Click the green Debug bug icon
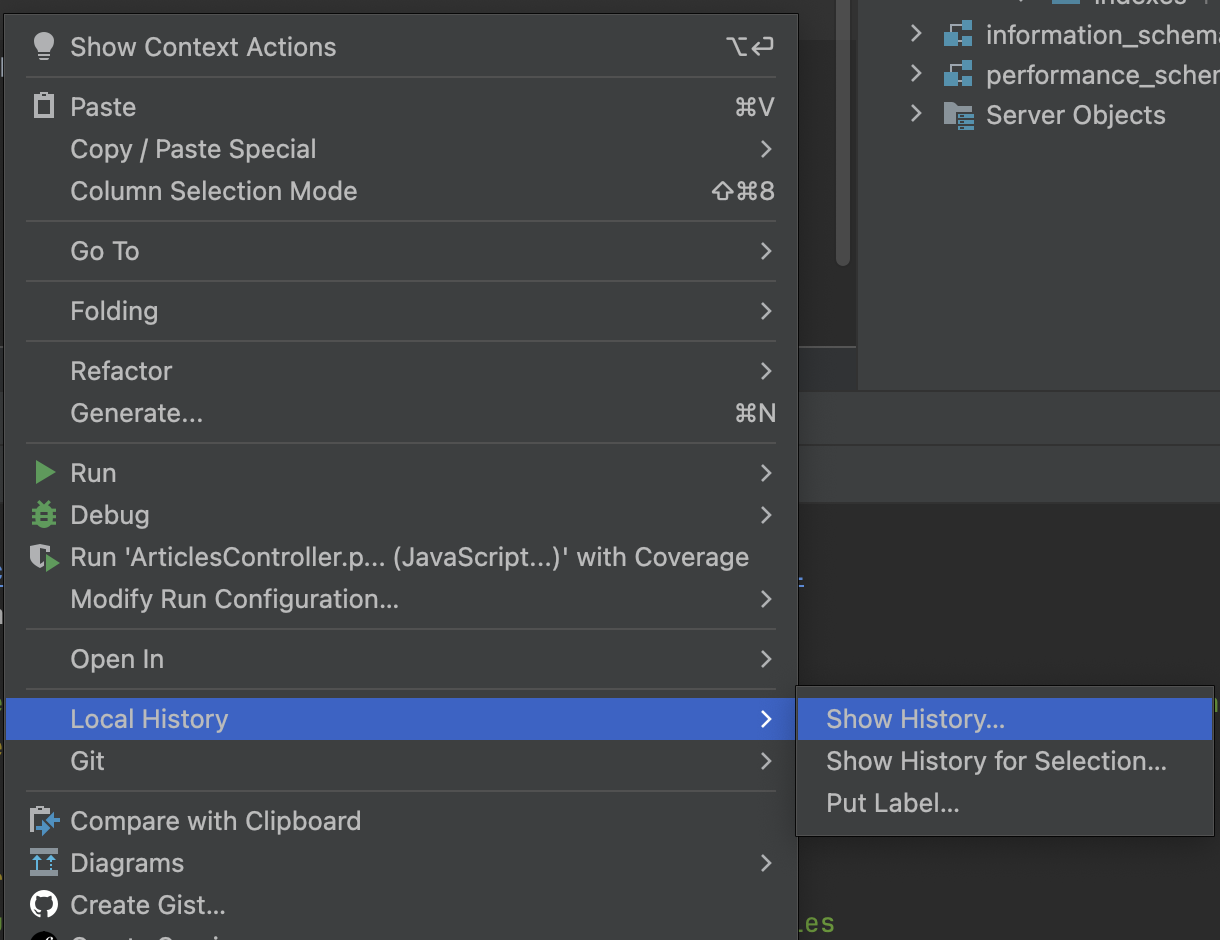1220x940 pixels. (x=44, y=514)
